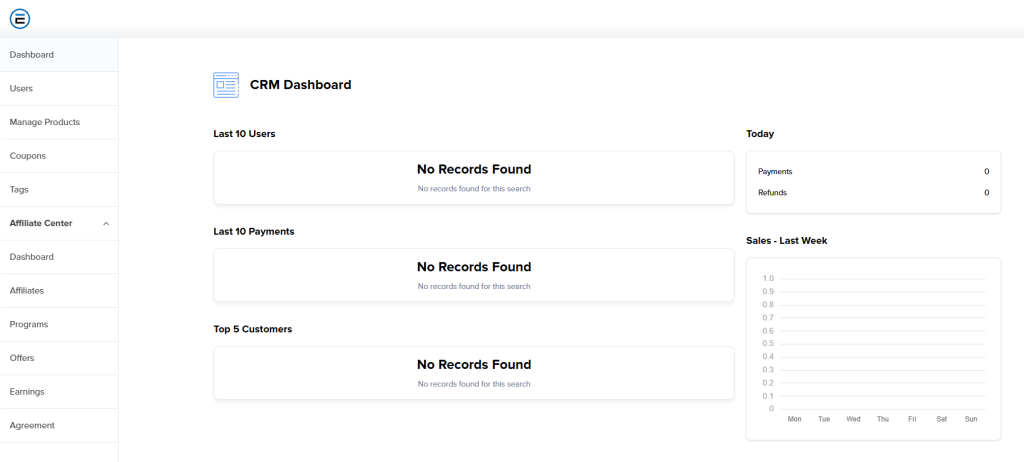Navigate to Programs

59,324
